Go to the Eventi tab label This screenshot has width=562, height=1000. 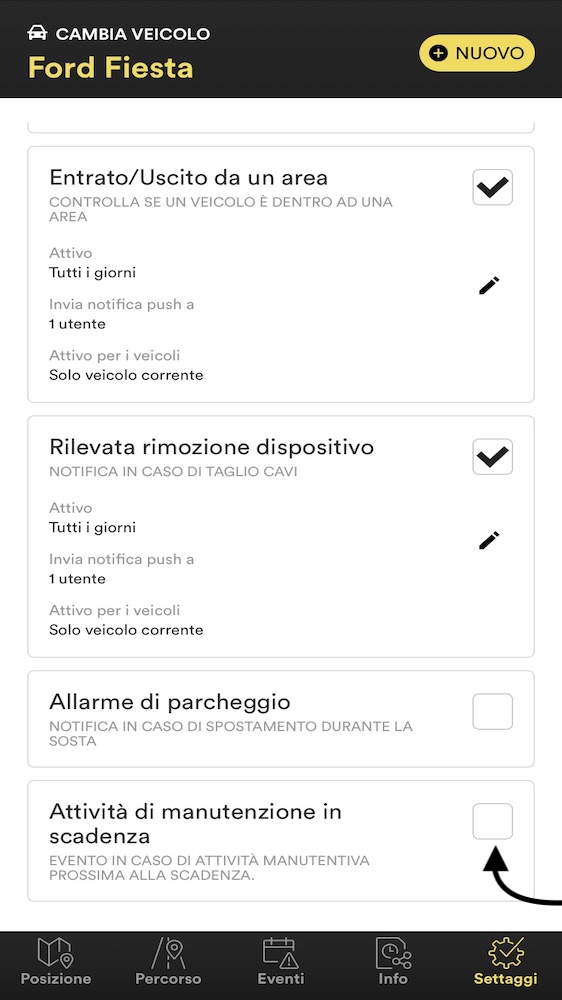[x=281, y=978]
